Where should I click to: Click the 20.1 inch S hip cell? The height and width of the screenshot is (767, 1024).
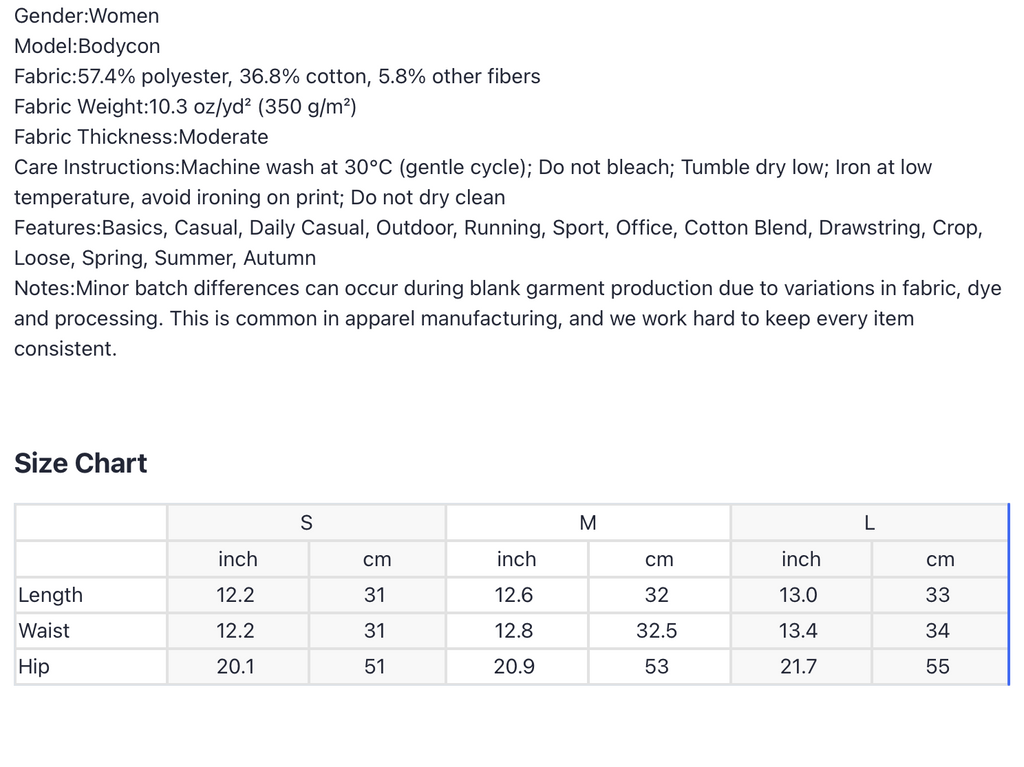coord(238,667)
